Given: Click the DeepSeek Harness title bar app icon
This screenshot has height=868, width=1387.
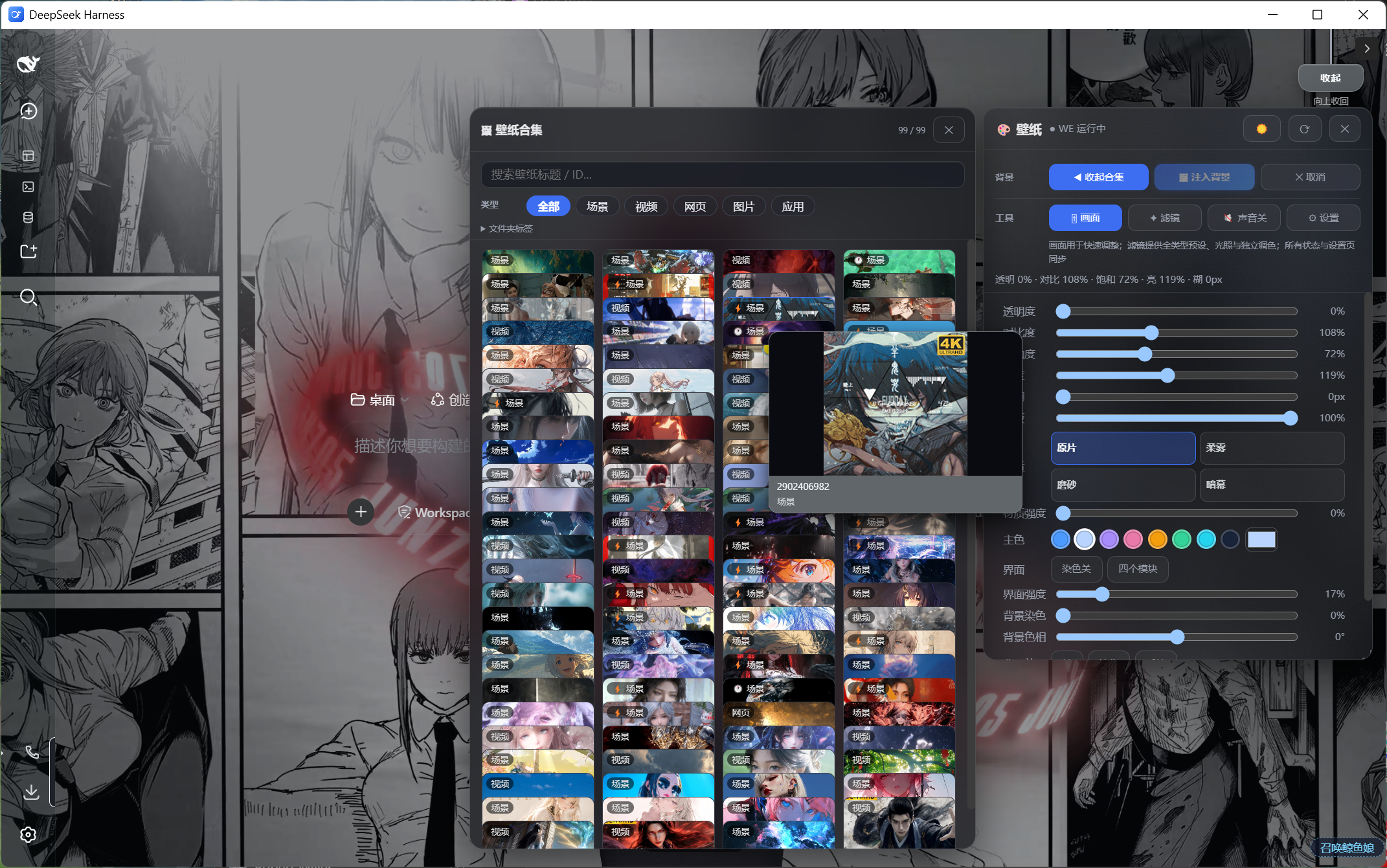Looking at the screenshot, I should (16, 14).
